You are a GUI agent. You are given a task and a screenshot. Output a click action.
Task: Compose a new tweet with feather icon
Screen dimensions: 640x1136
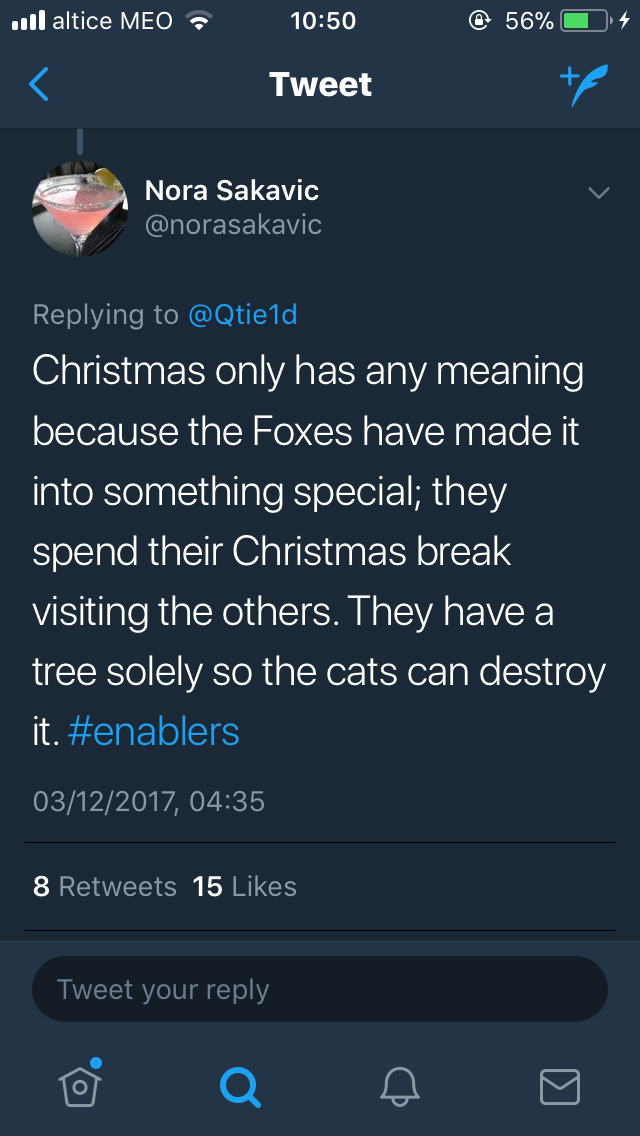pyautogui.click(x=583, y=86)
